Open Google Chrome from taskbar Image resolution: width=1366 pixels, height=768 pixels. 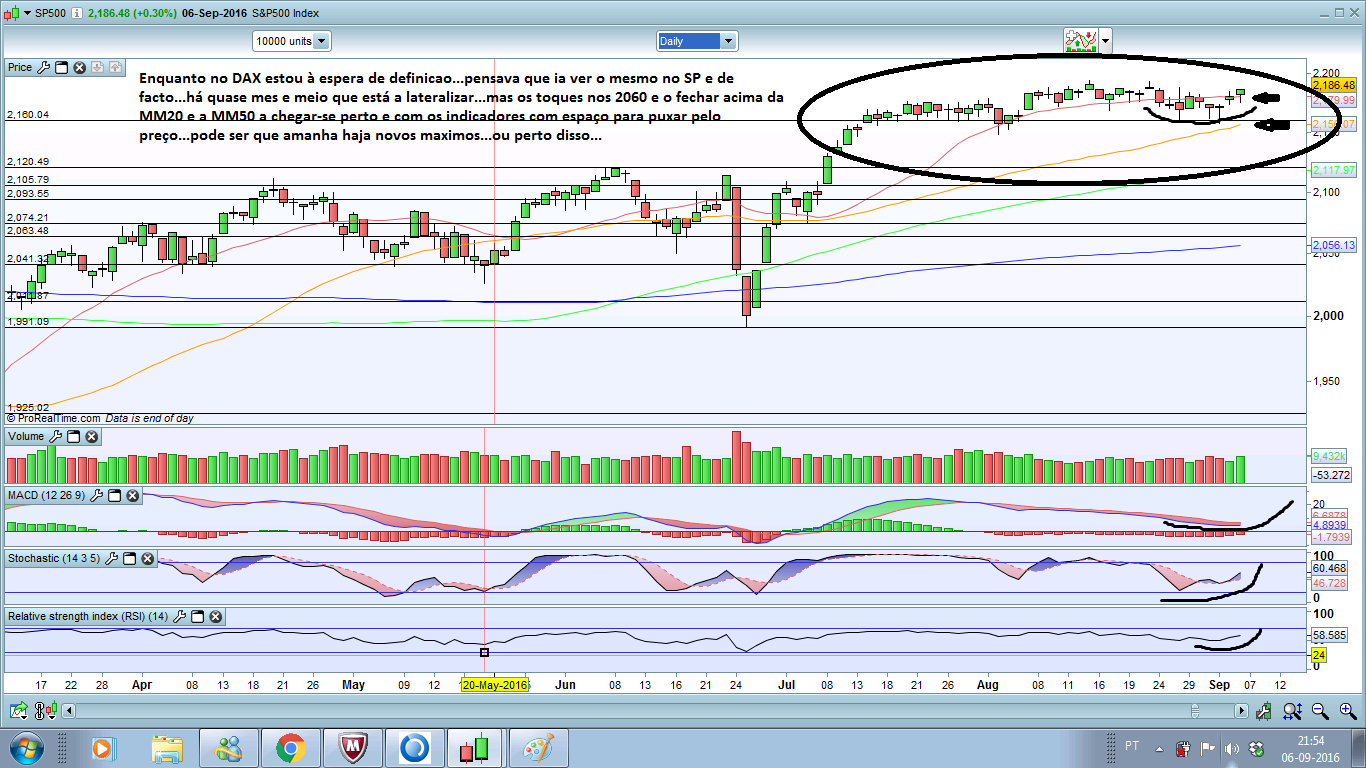coord(291,748)
